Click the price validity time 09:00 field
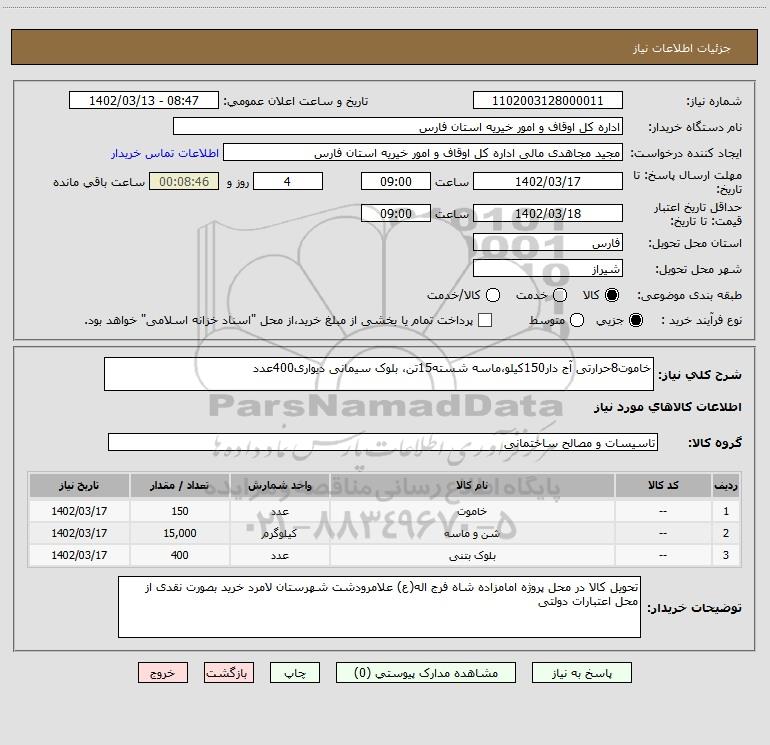Screen dimensions: 770x745 pyautogui.click(x=396, y=214)
